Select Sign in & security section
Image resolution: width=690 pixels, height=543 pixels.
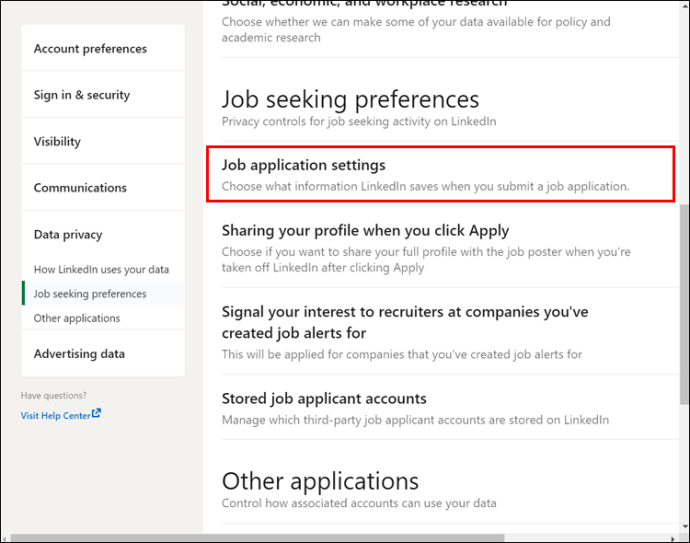[82, 95]
